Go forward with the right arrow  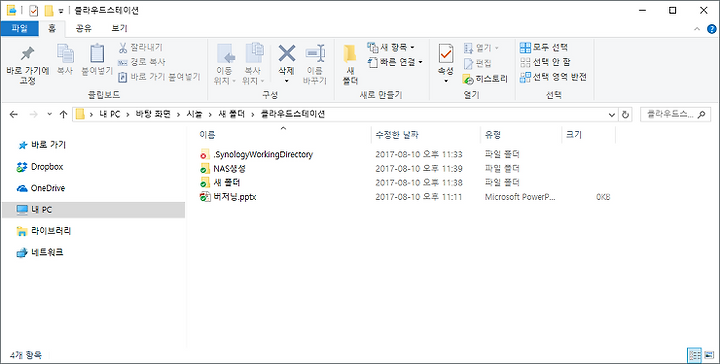[x=33, y=115]
